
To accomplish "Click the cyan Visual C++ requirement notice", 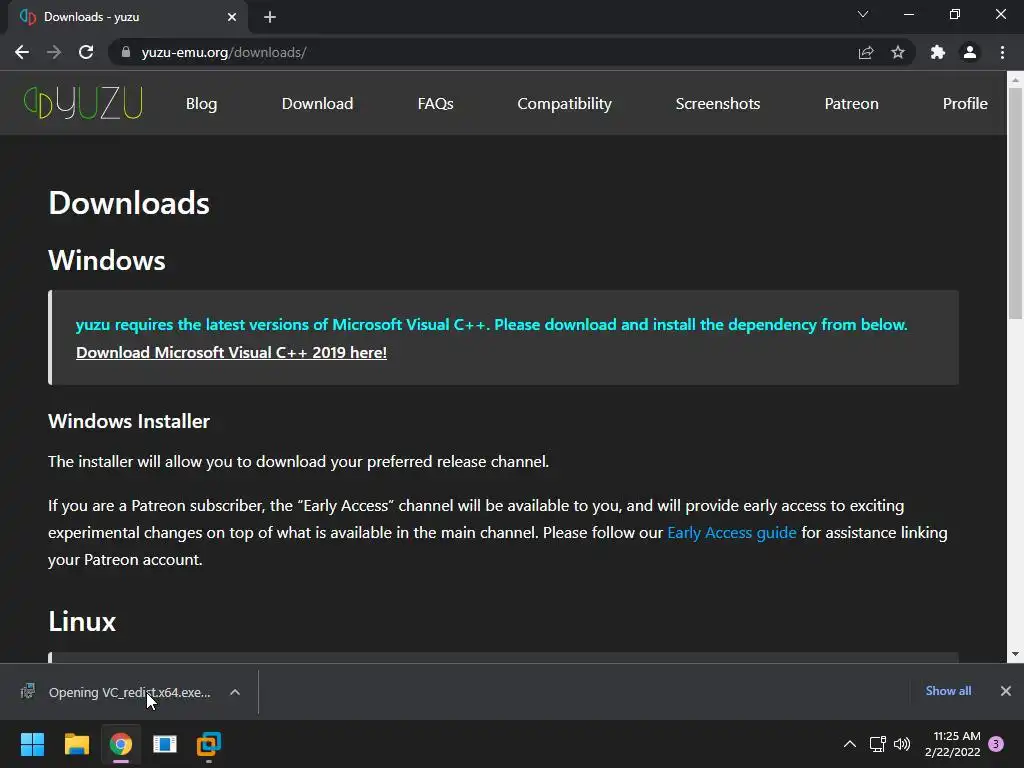I will (x=491, y=325).
